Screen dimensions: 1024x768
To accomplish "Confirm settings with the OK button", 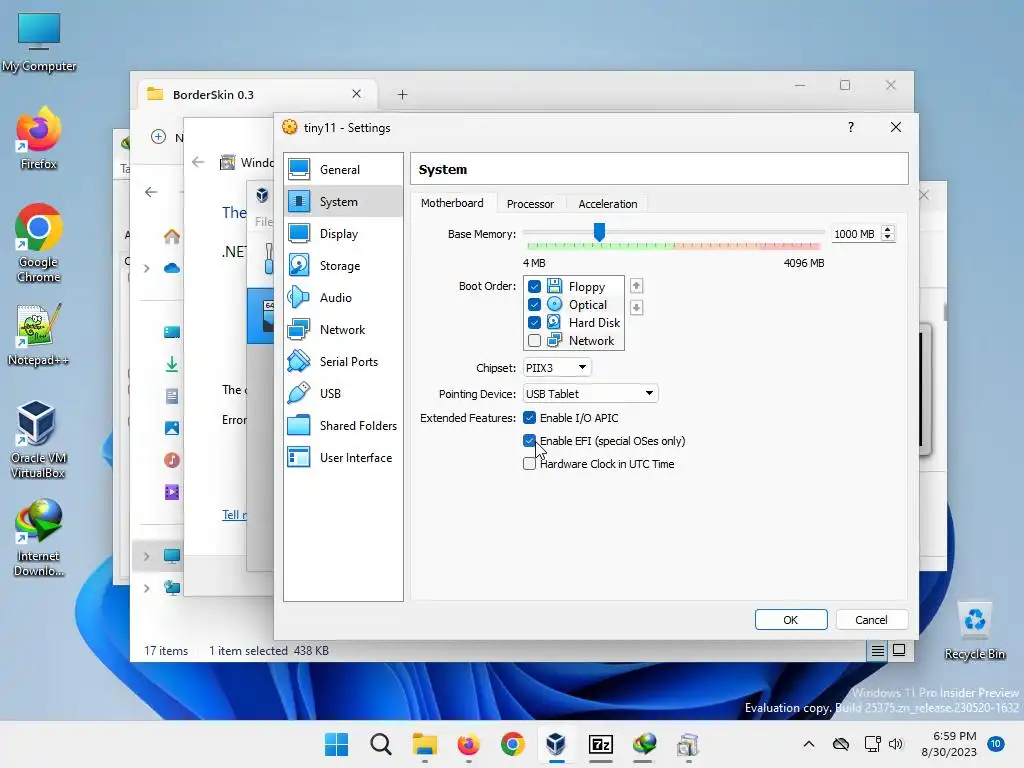I will click(791, 620).
